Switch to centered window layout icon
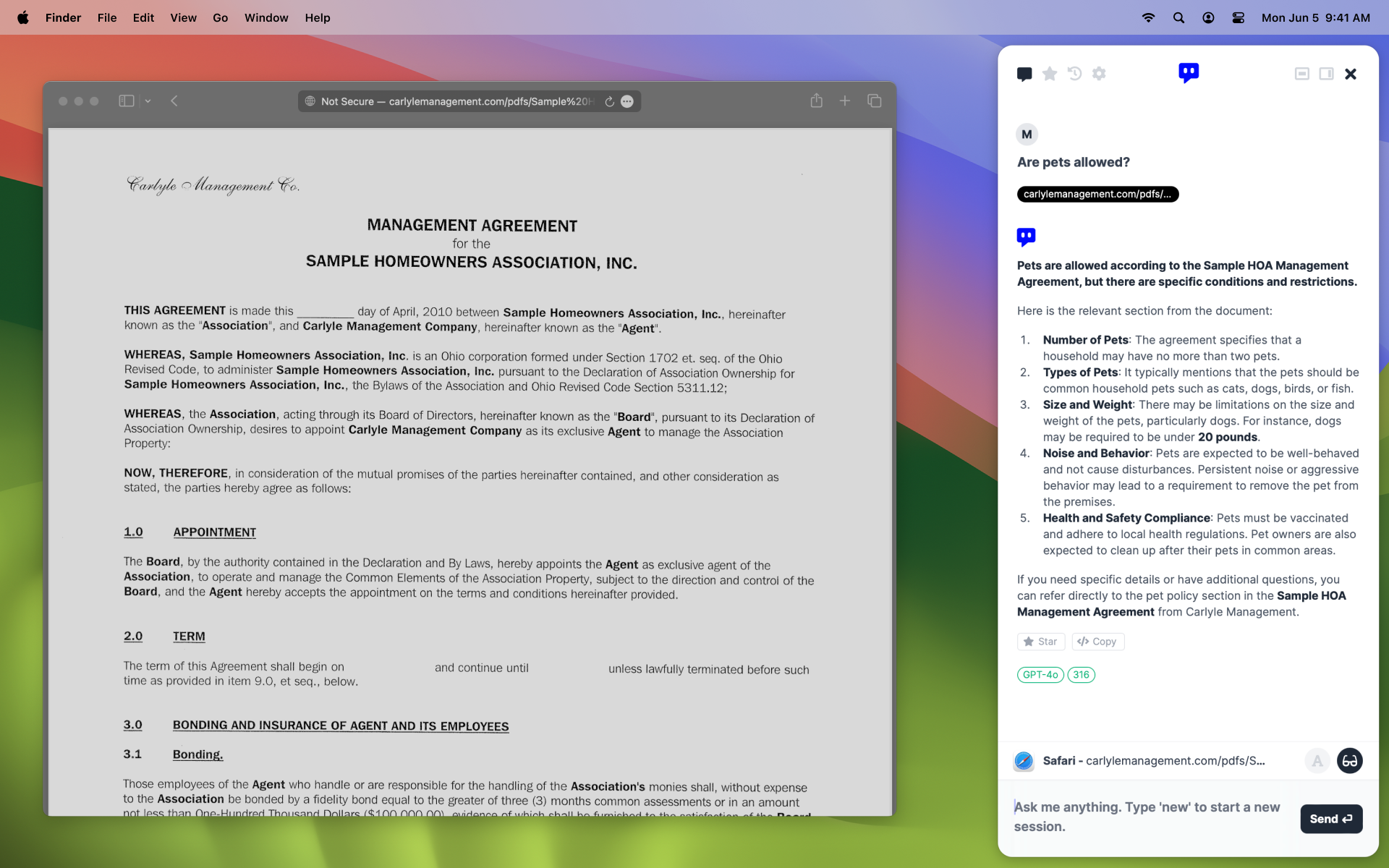This screenshot has width=1389, height=868. point(1301,74)
